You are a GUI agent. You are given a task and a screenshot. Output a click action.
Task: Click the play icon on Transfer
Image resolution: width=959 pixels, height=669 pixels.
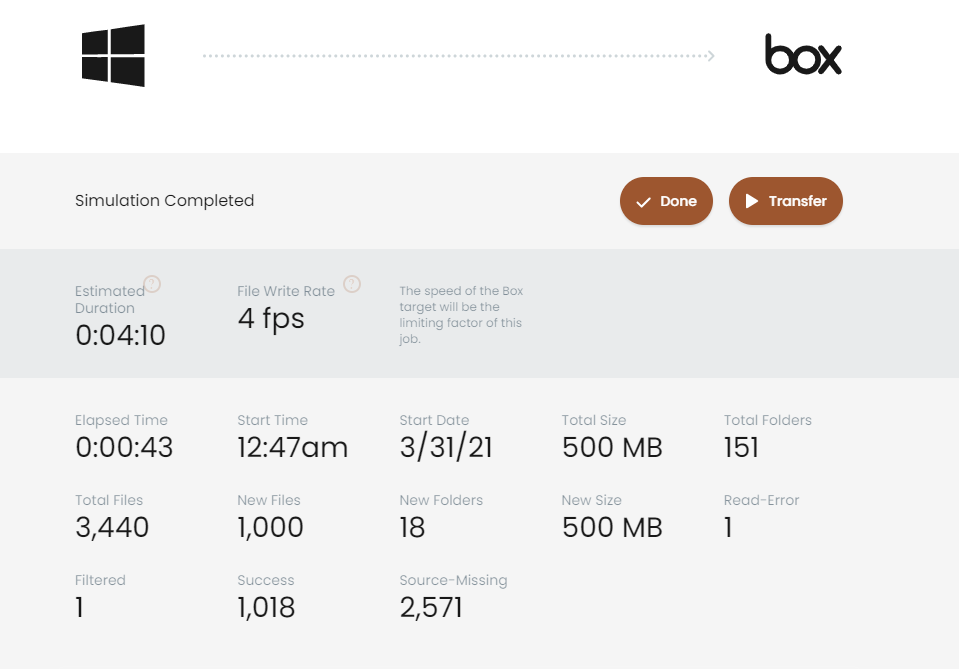pyautogui.click(x=752, y=201)
